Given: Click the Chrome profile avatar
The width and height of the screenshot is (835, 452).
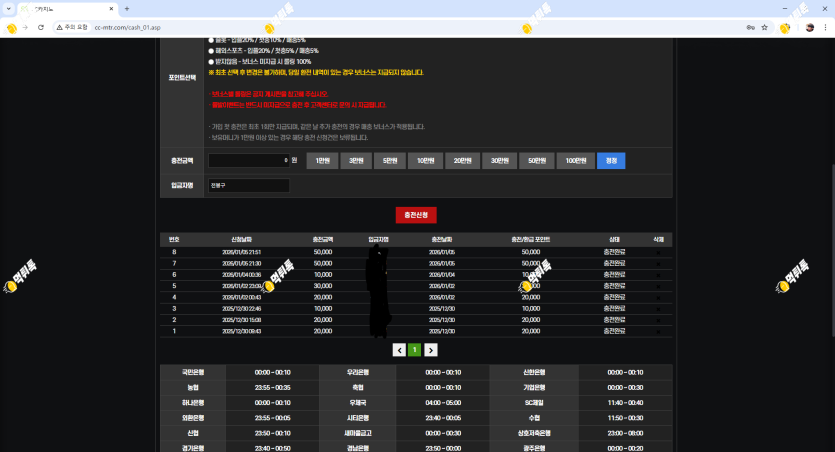Looking at the screenshot, I should pyautogui.click(x=809, y=27).
